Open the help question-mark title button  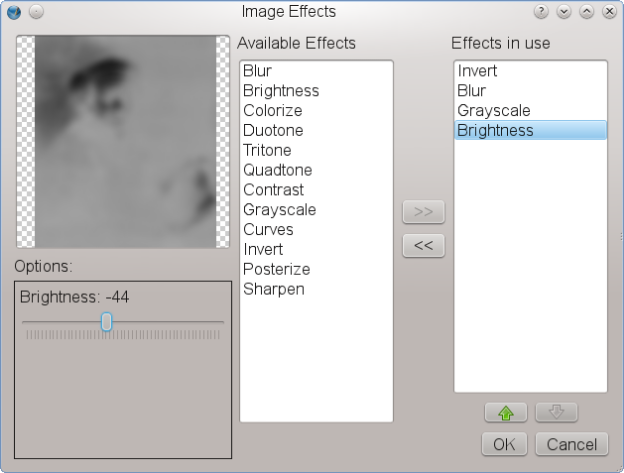click(541, 12)
